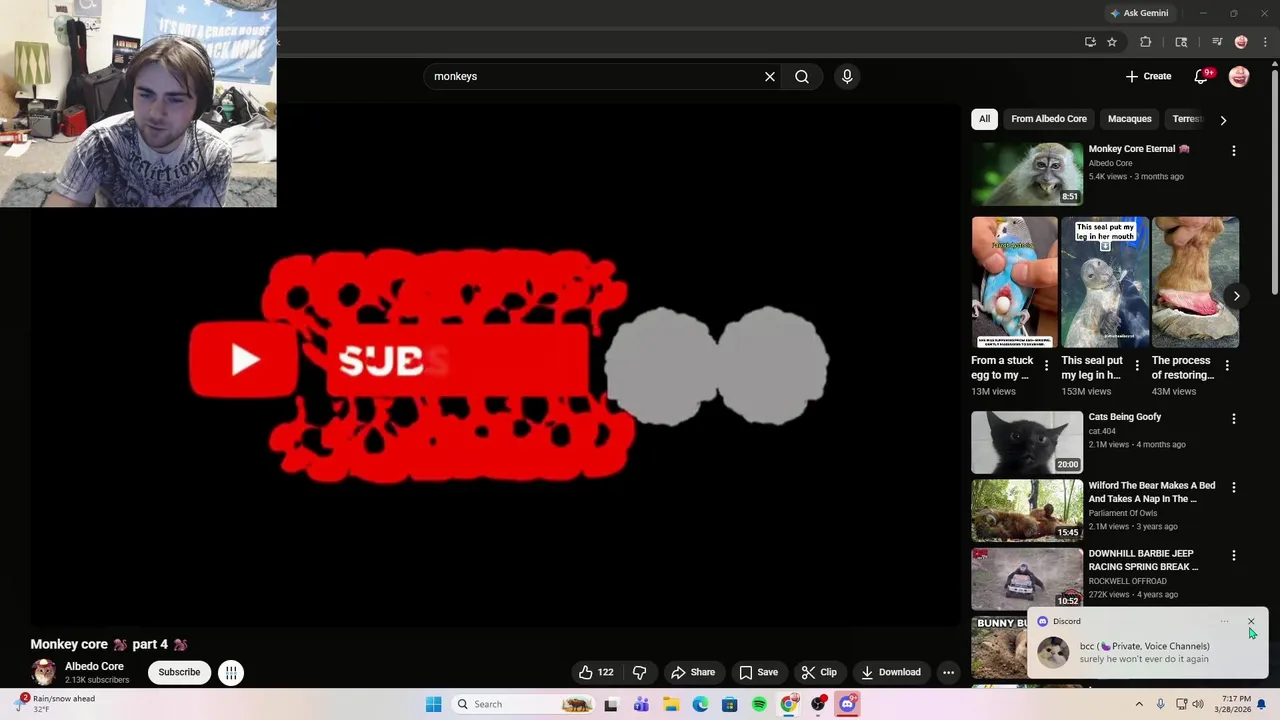
Task: Open the Albedo Core channel avatar
Action: pyautogui.click(x=43, y=672)
